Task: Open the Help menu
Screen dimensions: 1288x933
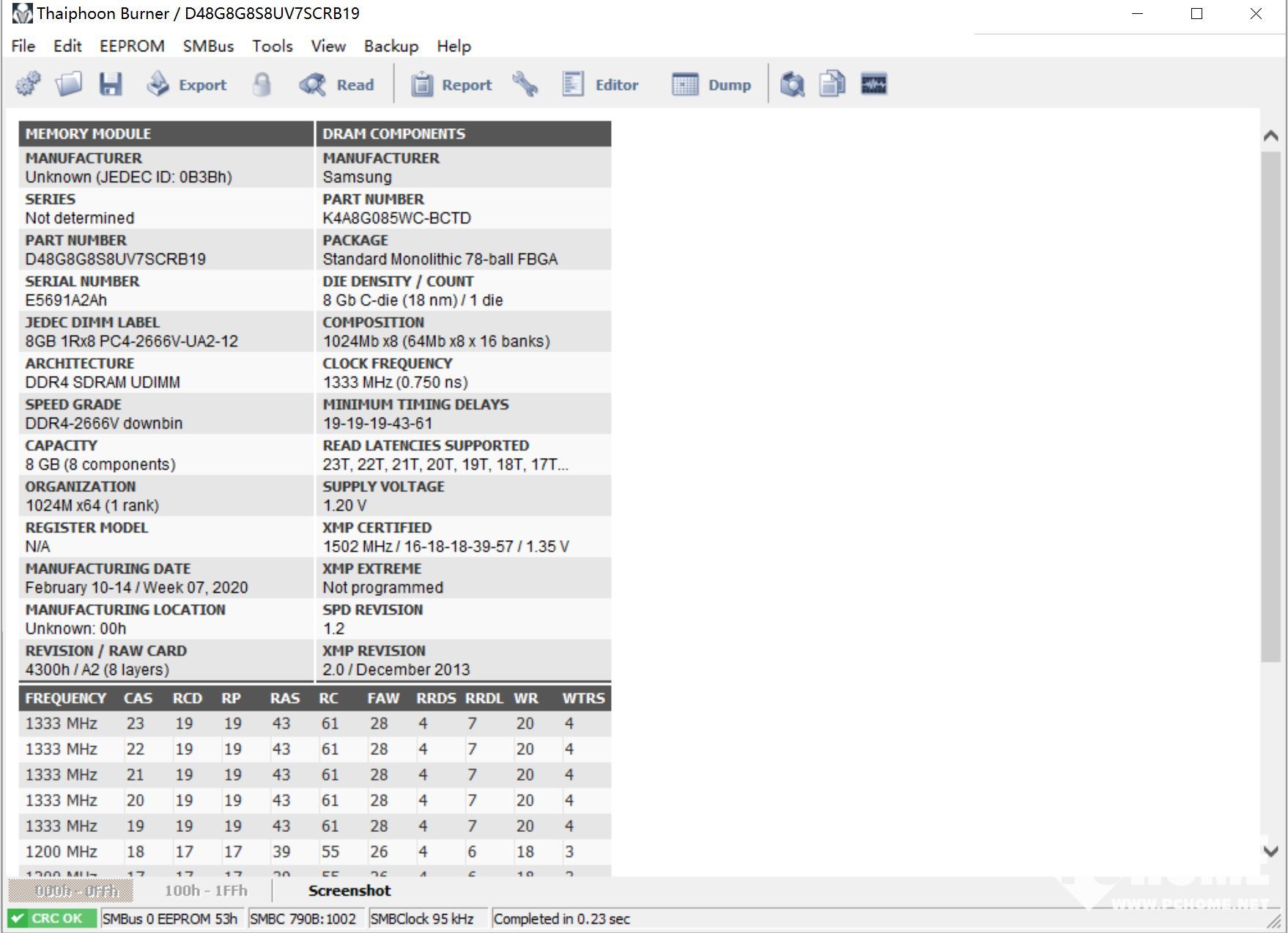Action: (454, 46)
